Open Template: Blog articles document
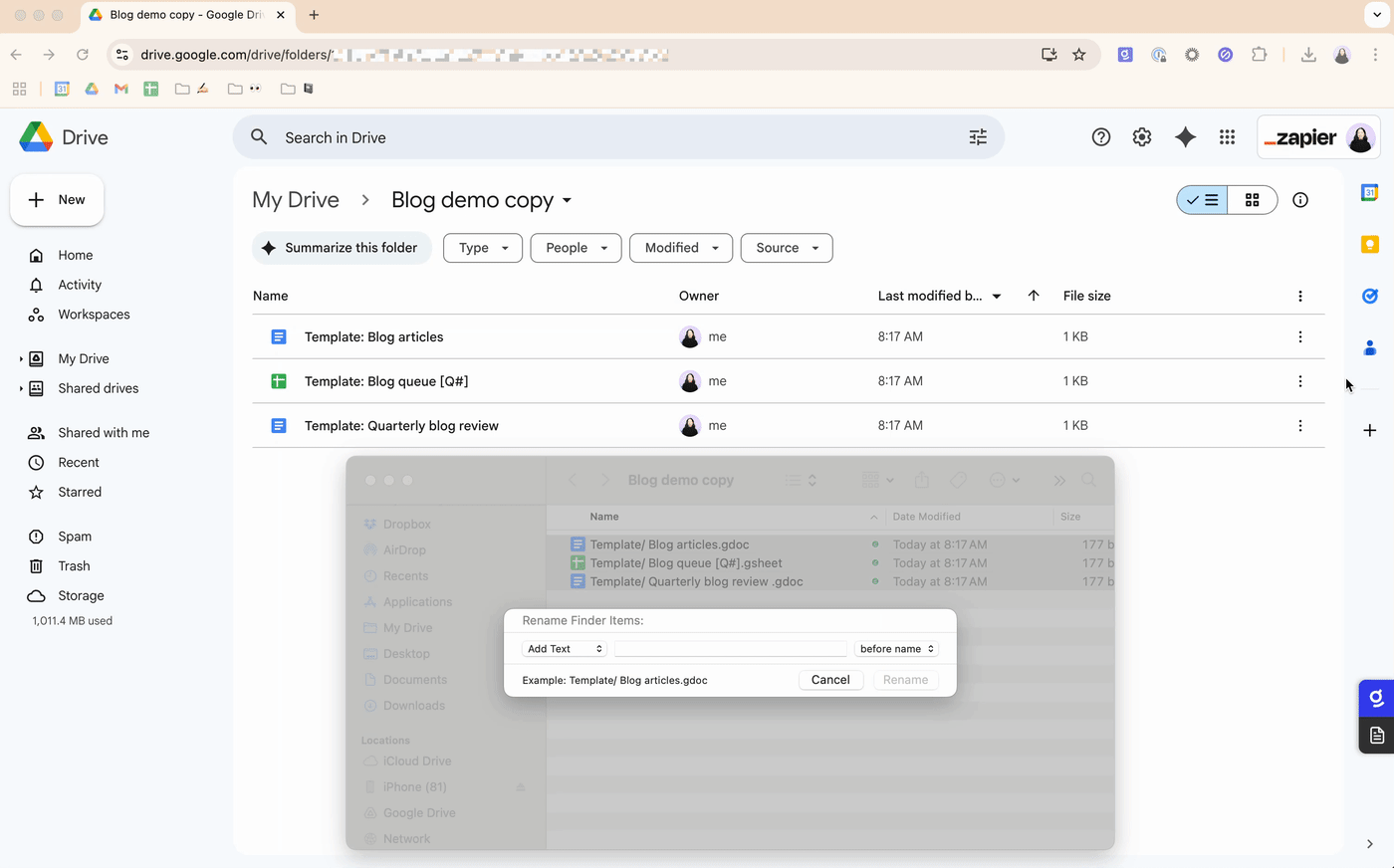Viewport: 1394px width, 868px height. click(374, 337)
